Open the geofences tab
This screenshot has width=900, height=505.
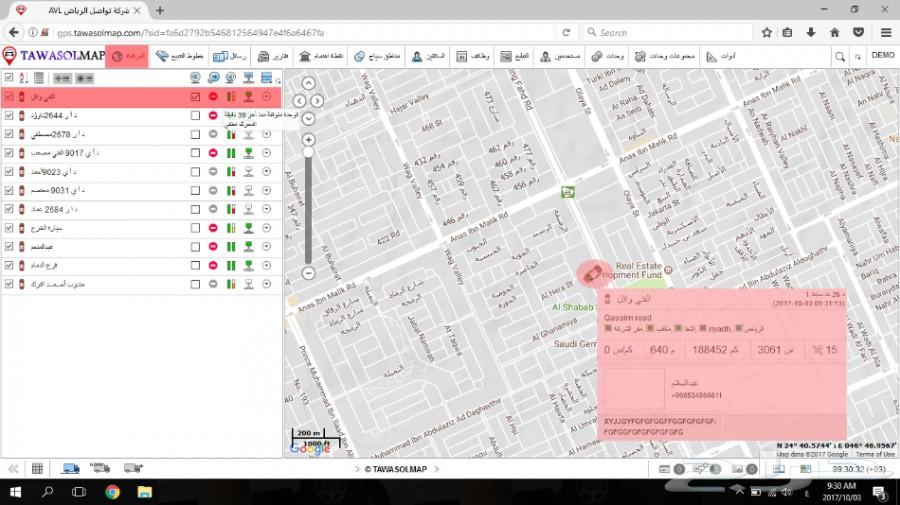(377, 56)
